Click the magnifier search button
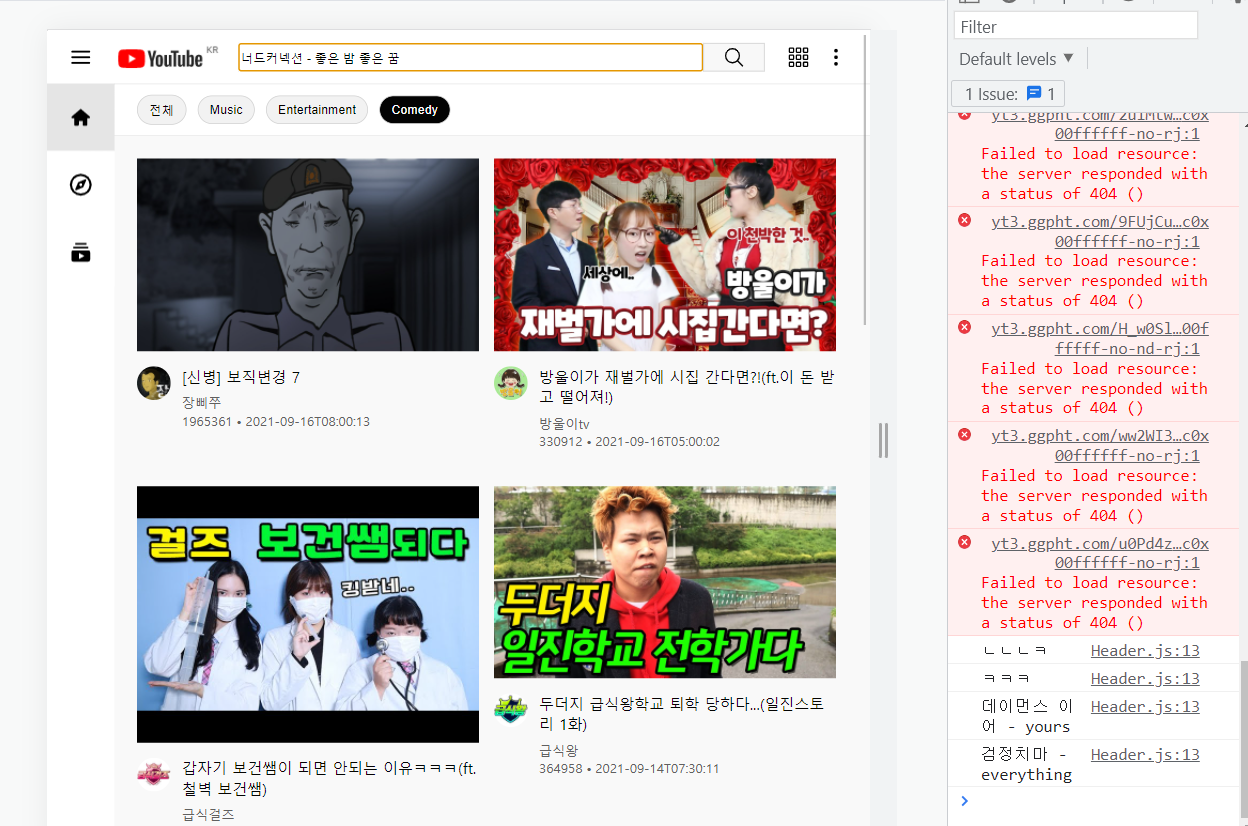This screenshot has width=1248, height=826. [x=734, y=58]
